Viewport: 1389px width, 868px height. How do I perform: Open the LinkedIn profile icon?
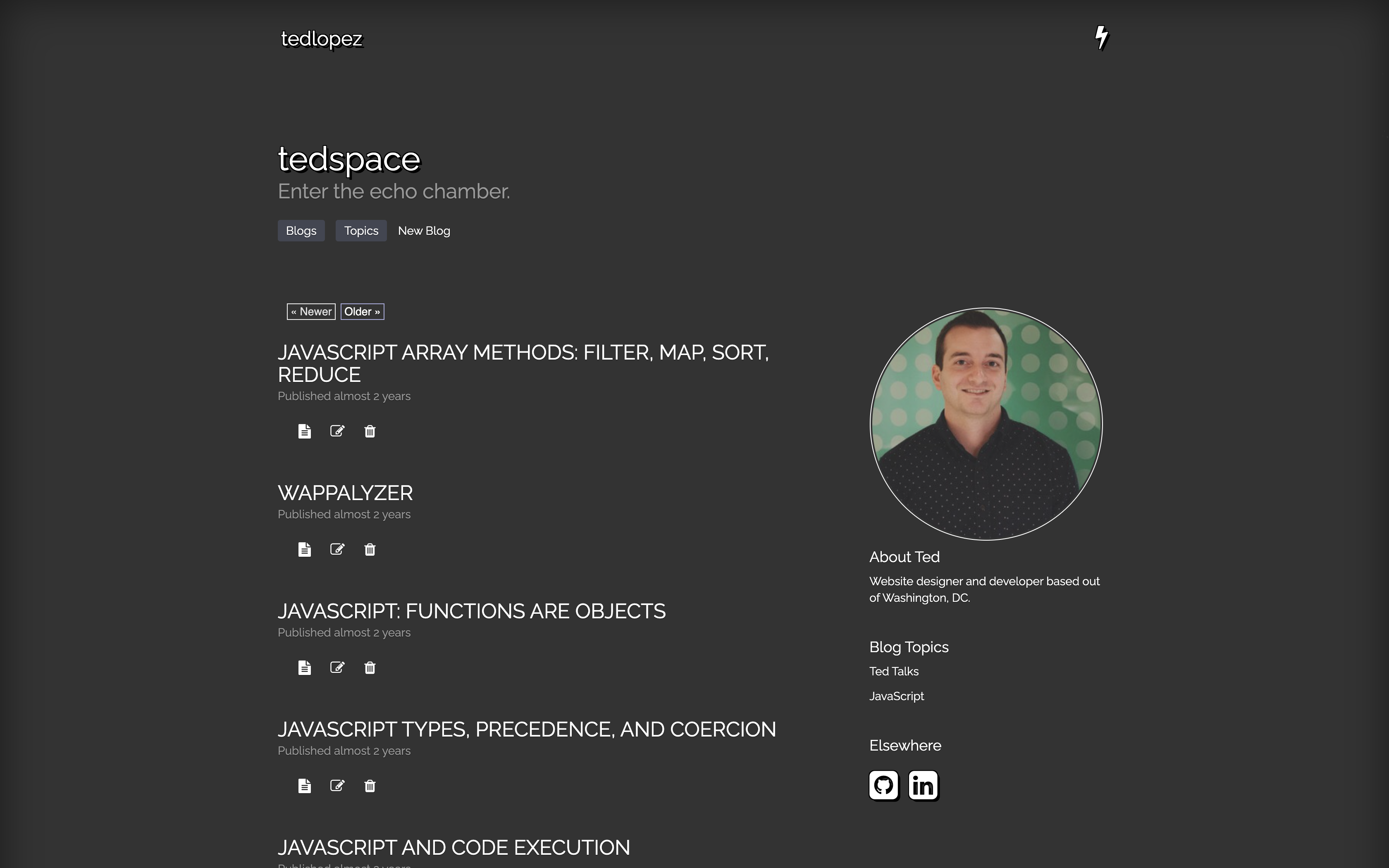(x=924, y=785)
